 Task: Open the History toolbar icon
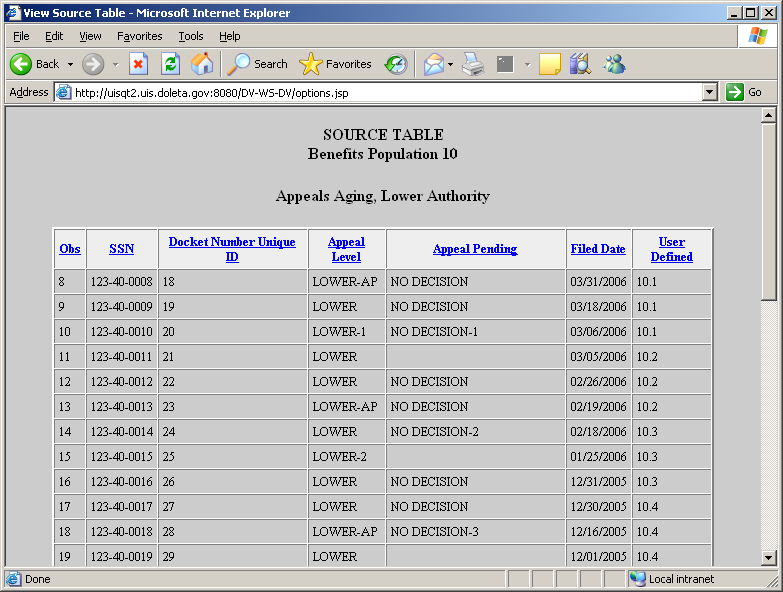396,64
